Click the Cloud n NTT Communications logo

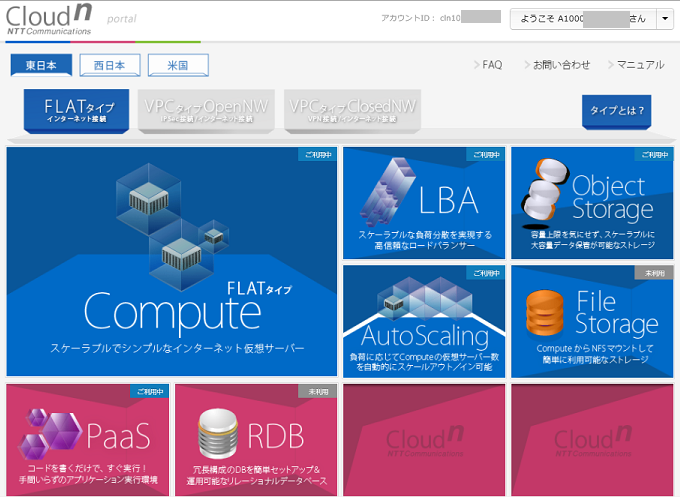(x=50, y=20)
